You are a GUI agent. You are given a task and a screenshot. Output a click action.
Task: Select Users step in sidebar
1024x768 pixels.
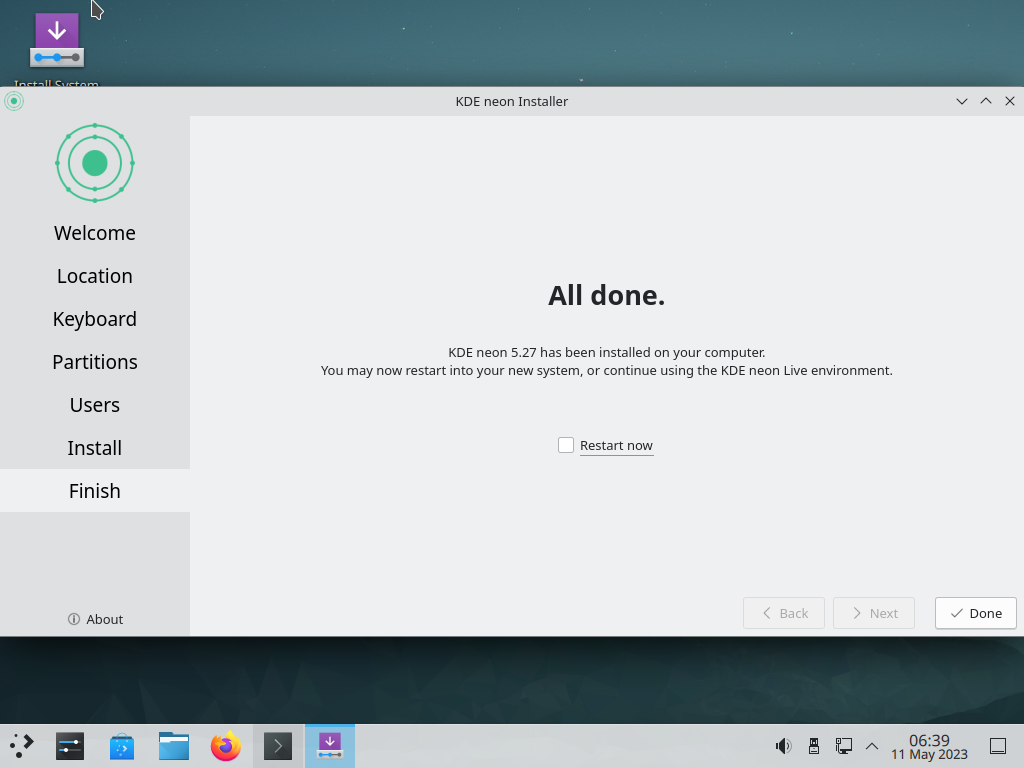click(95, 405)
